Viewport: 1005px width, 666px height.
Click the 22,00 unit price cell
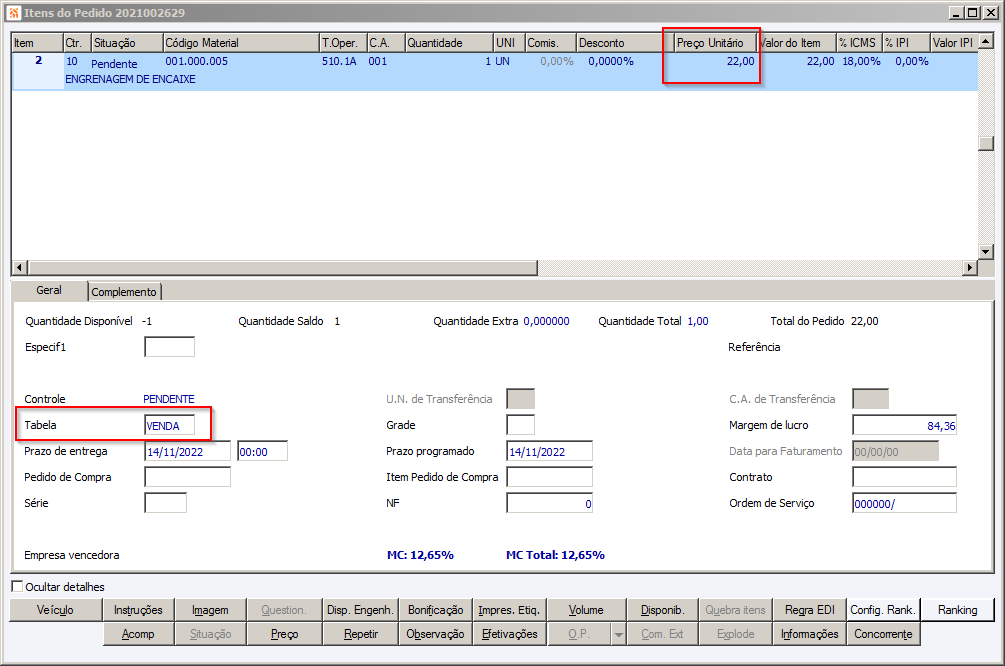[x=740, y=62]
